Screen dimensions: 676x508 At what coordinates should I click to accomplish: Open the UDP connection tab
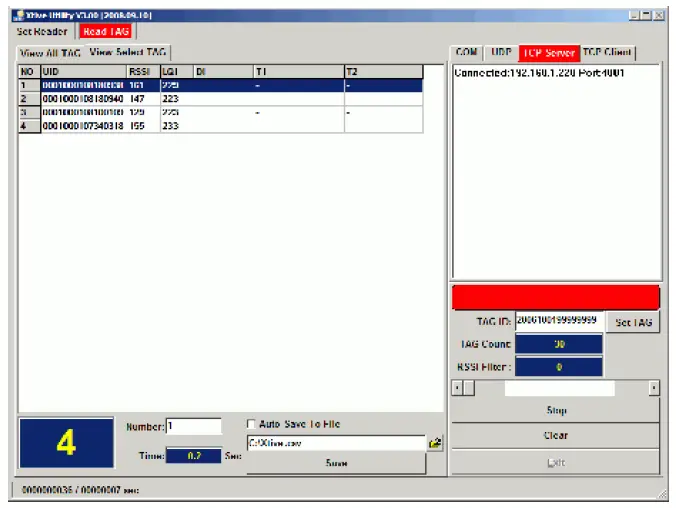(501, 52)
